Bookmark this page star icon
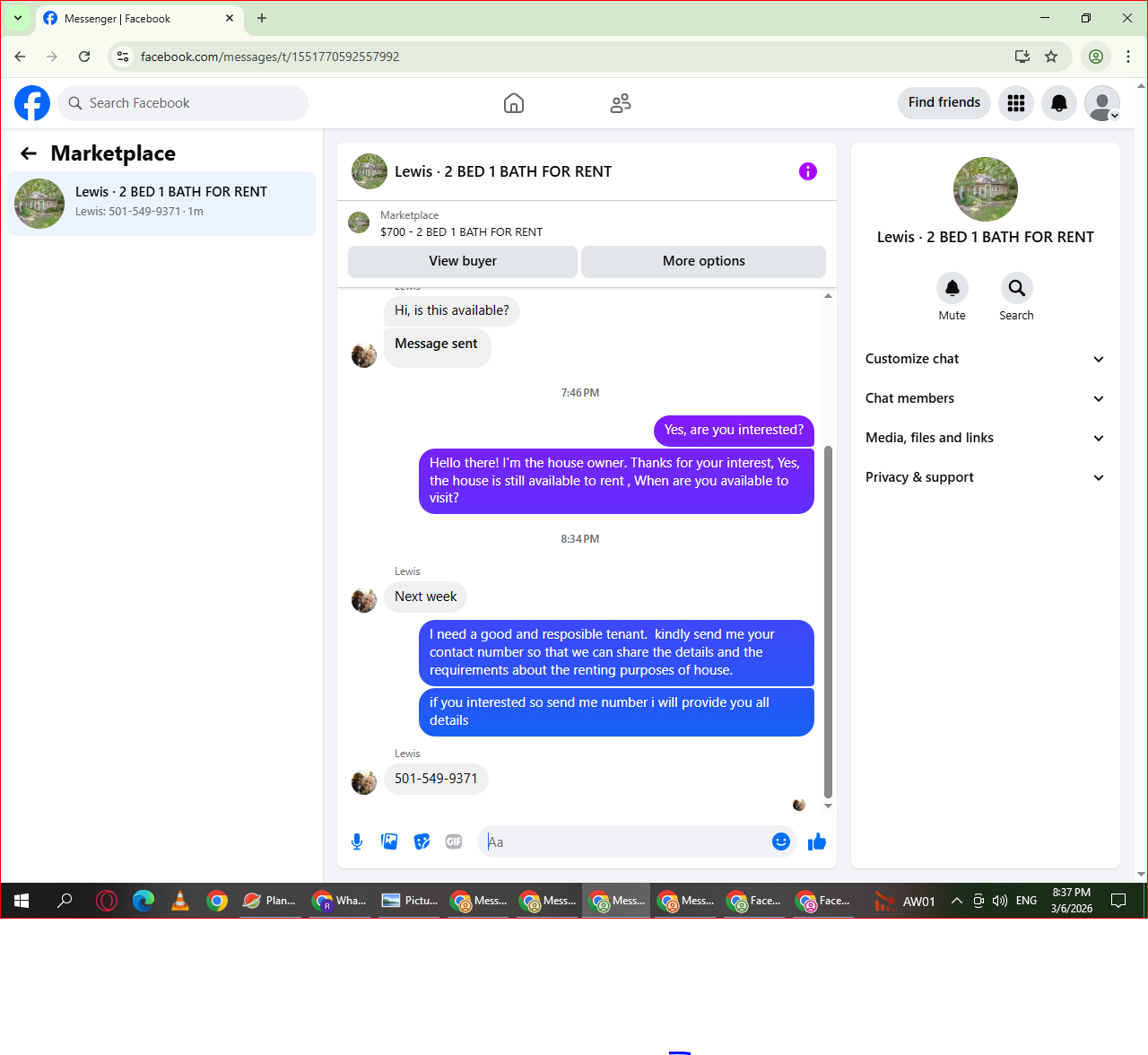 coord(1051,57)
